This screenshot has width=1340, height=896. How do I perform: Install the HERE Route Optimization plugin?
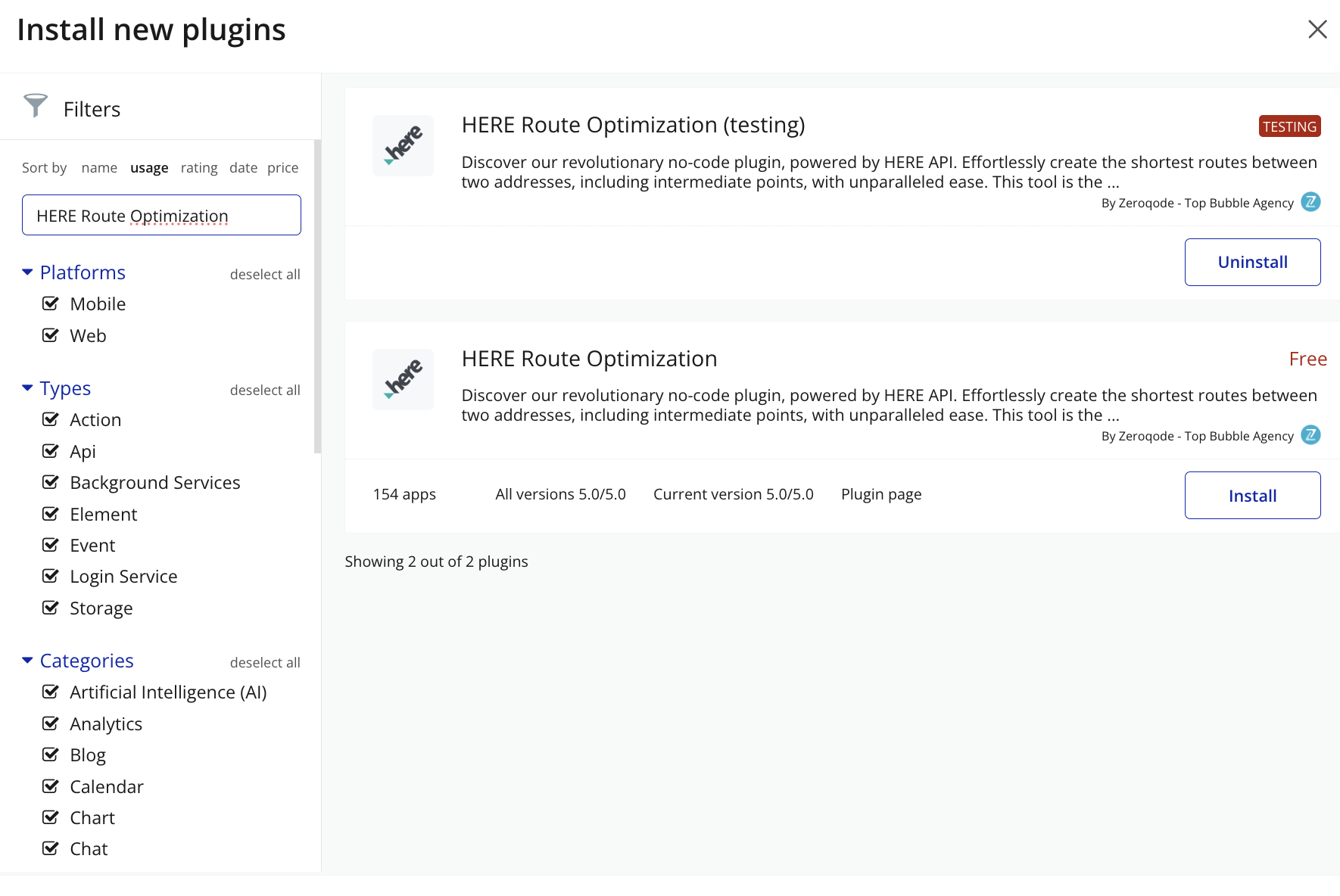1252,496
